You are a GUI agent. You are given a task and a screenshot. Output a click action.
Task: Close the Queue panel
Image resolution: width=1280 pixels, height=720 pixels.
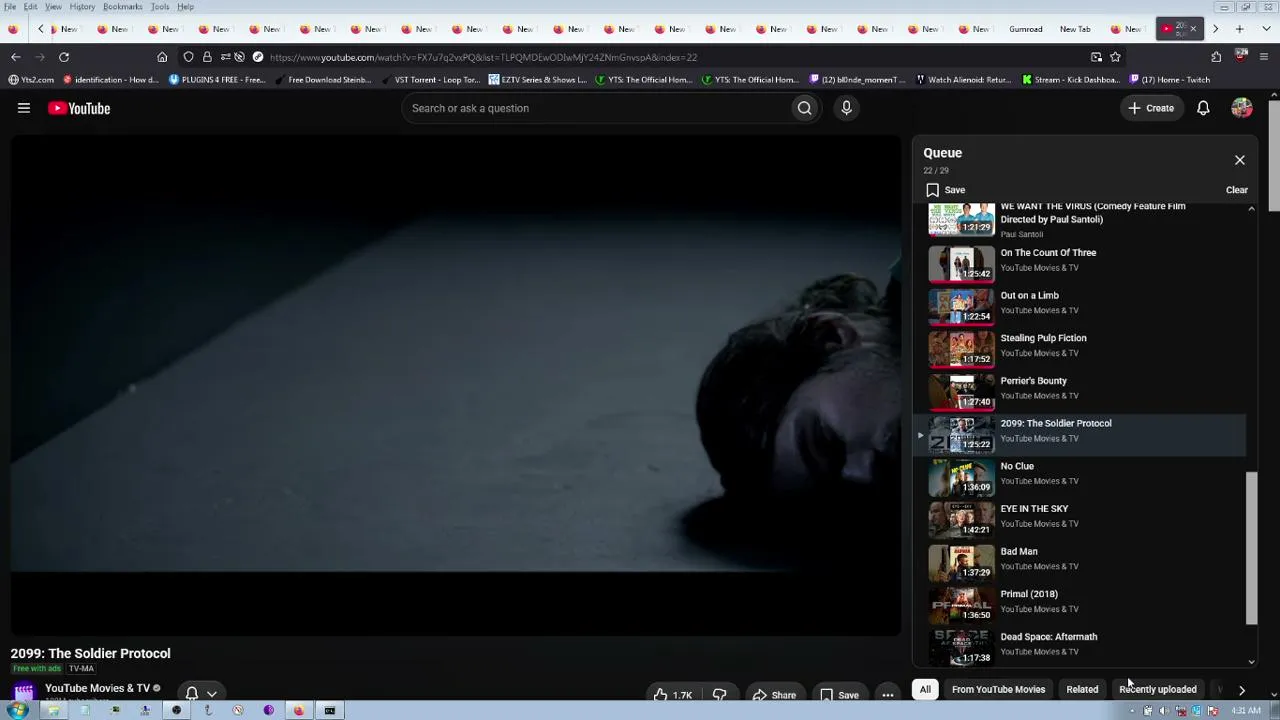[x=1240, y=160]
